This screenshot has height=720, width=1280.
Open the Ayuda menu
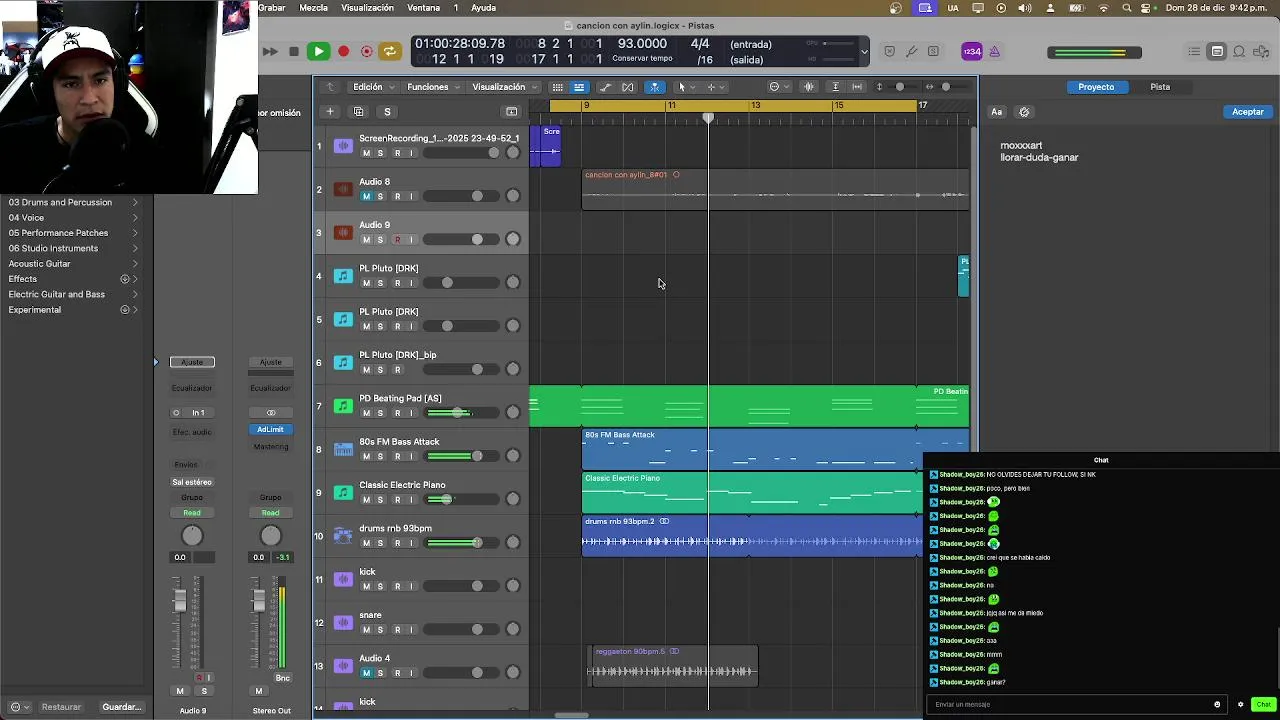[x=483, y=8]
